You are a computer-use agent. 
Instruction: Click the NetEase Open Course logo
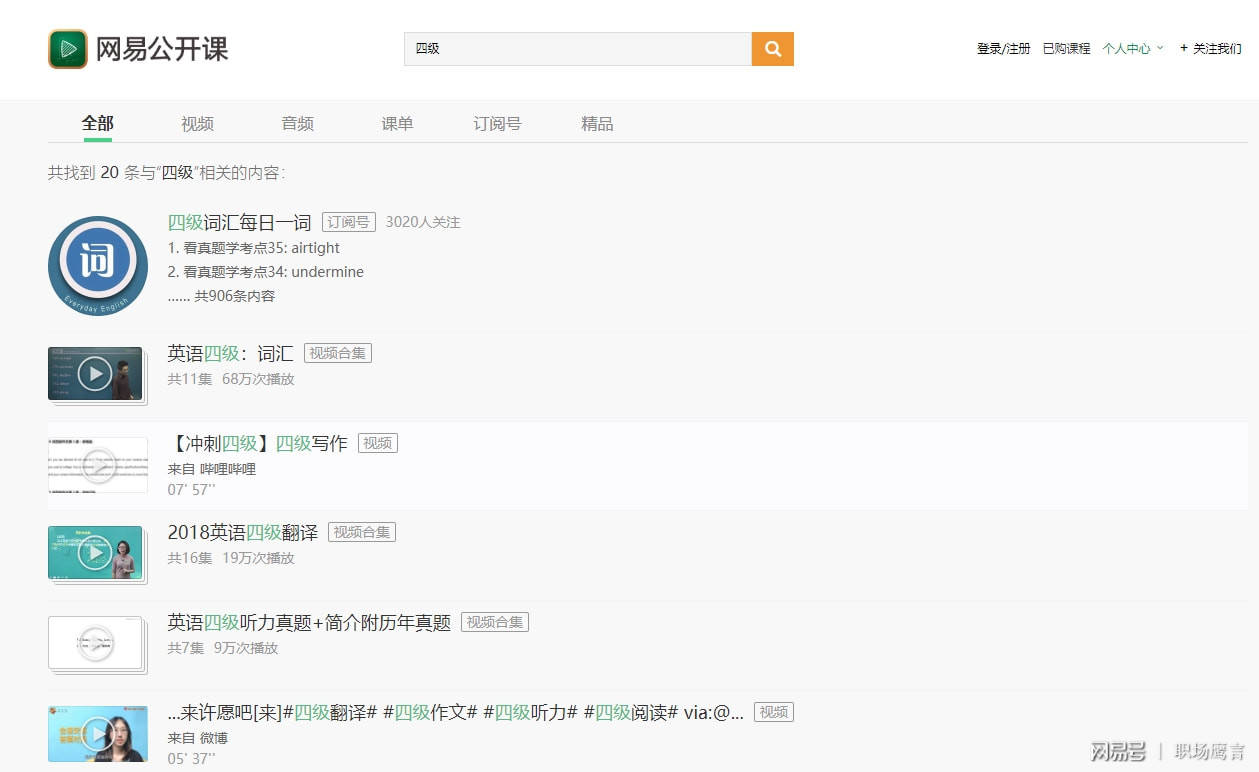pyautogui.click(x=138, y=49)
